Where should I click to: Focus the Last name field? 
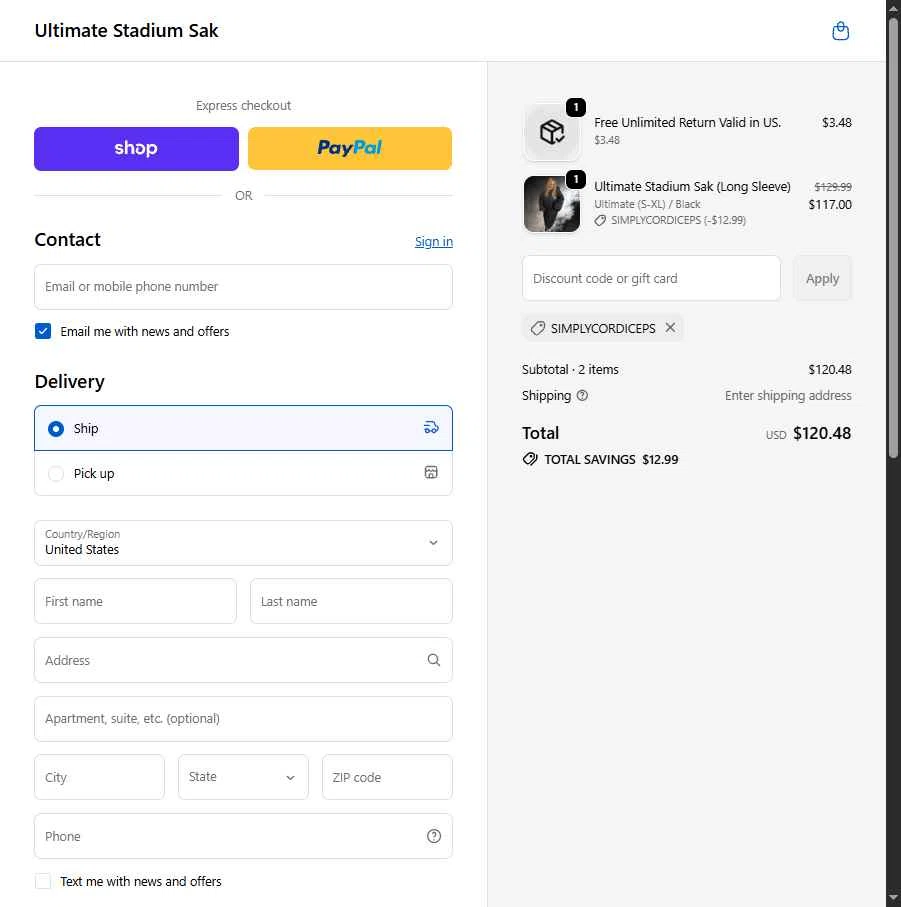coord(351,601)
